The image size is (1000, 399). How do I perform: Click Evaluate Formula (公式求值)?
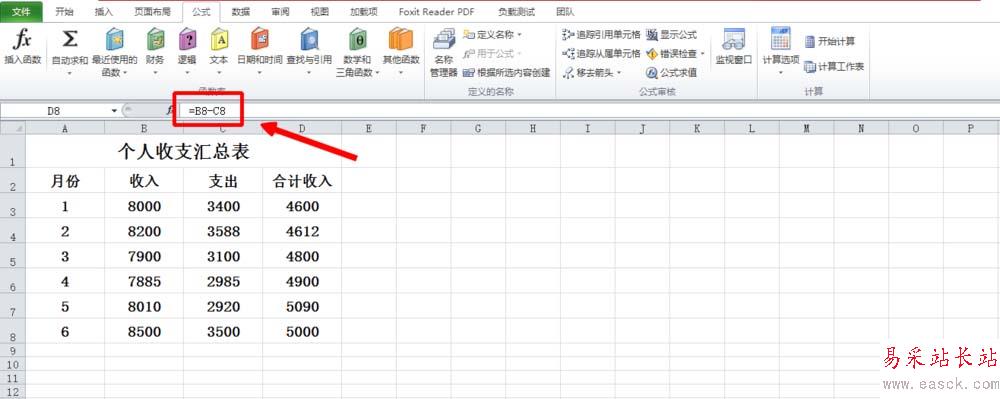[672, 73]
